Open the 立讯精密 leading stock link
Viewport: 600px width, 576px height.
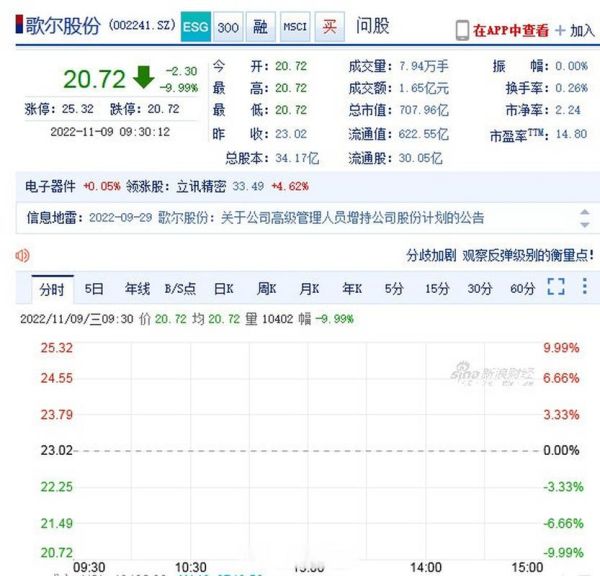pyautogui.click(x=201, y=186)
